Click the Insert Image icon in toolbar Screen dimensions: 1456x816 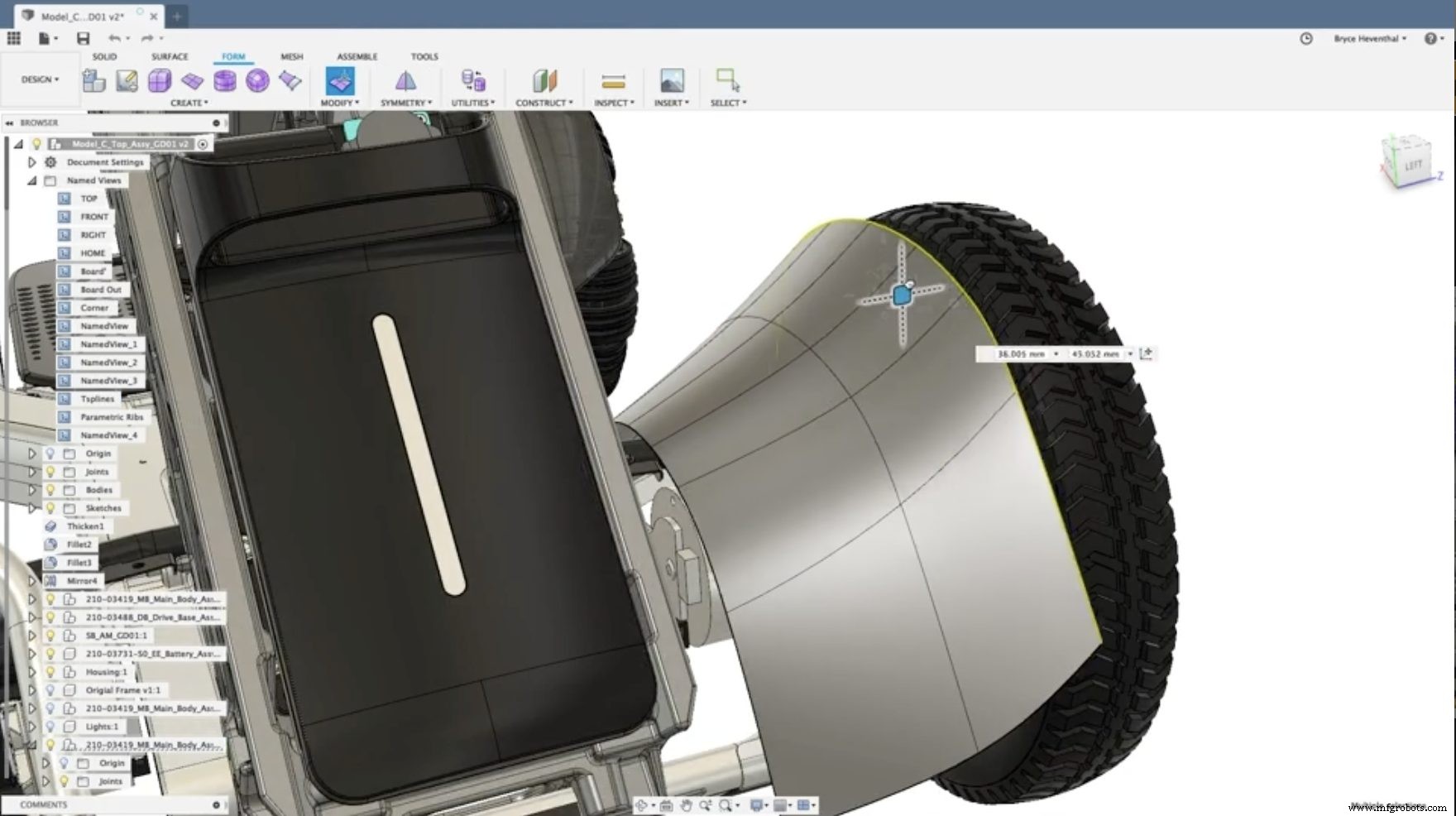point(671,81)
